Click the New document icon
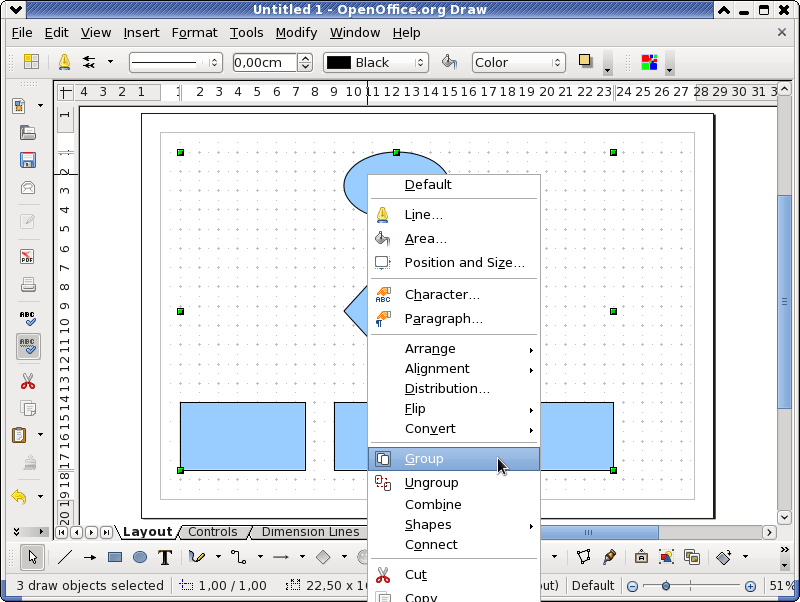Screen dimensions: 800x602 19,106
